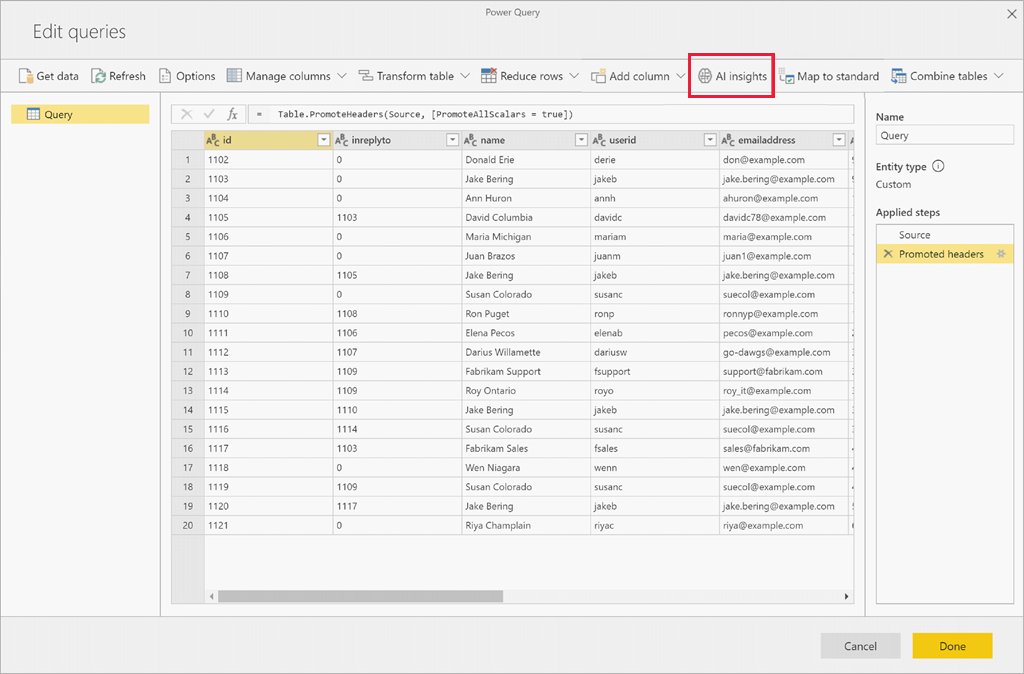1024x674 pixels.
Task: Click the Reduce rows icon
Action: (x=488, y=76)
